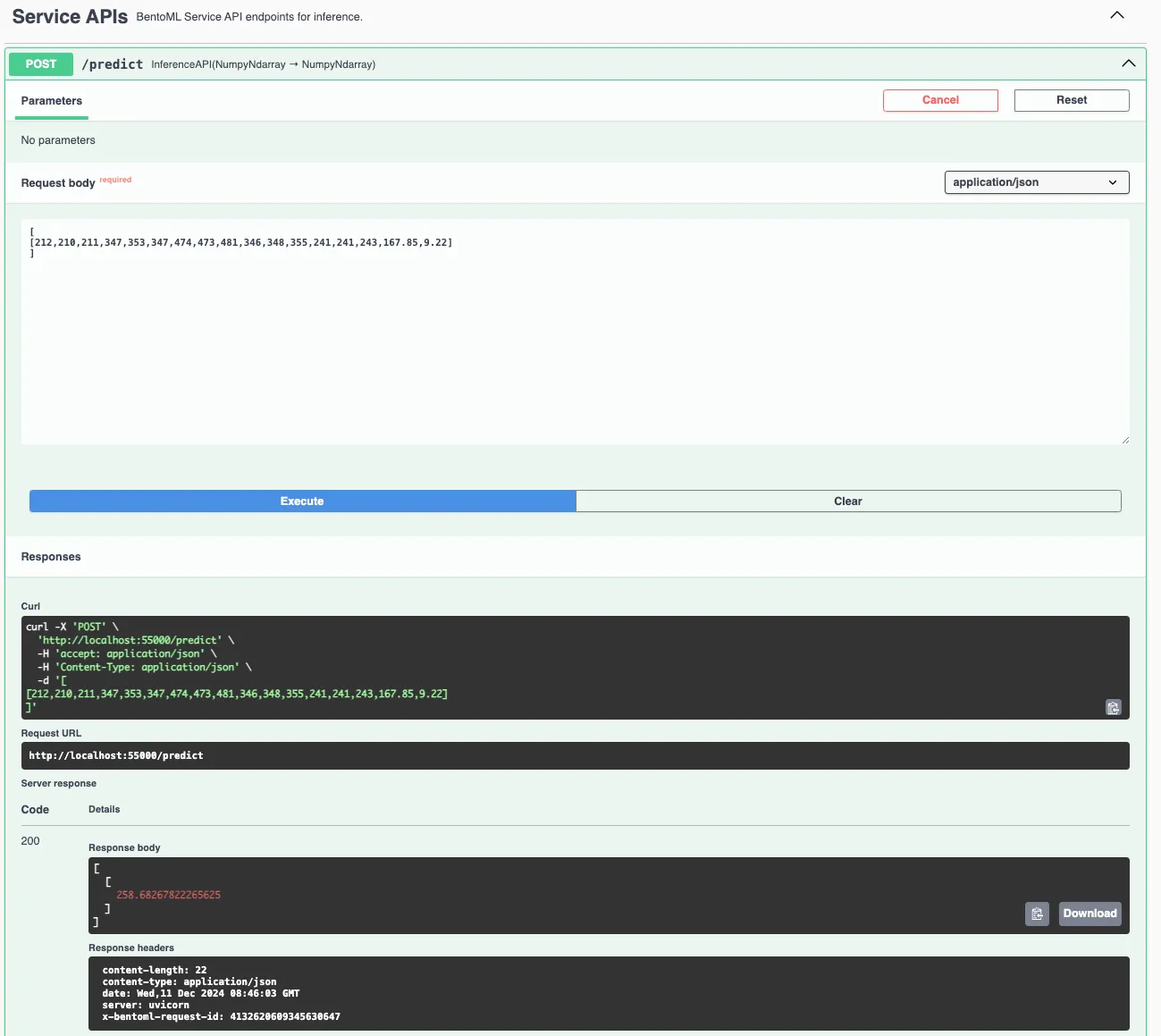Collapse the Service APIs section
The image size is (1161, 1036).
pyautogui.click(x=1117, y=15)
